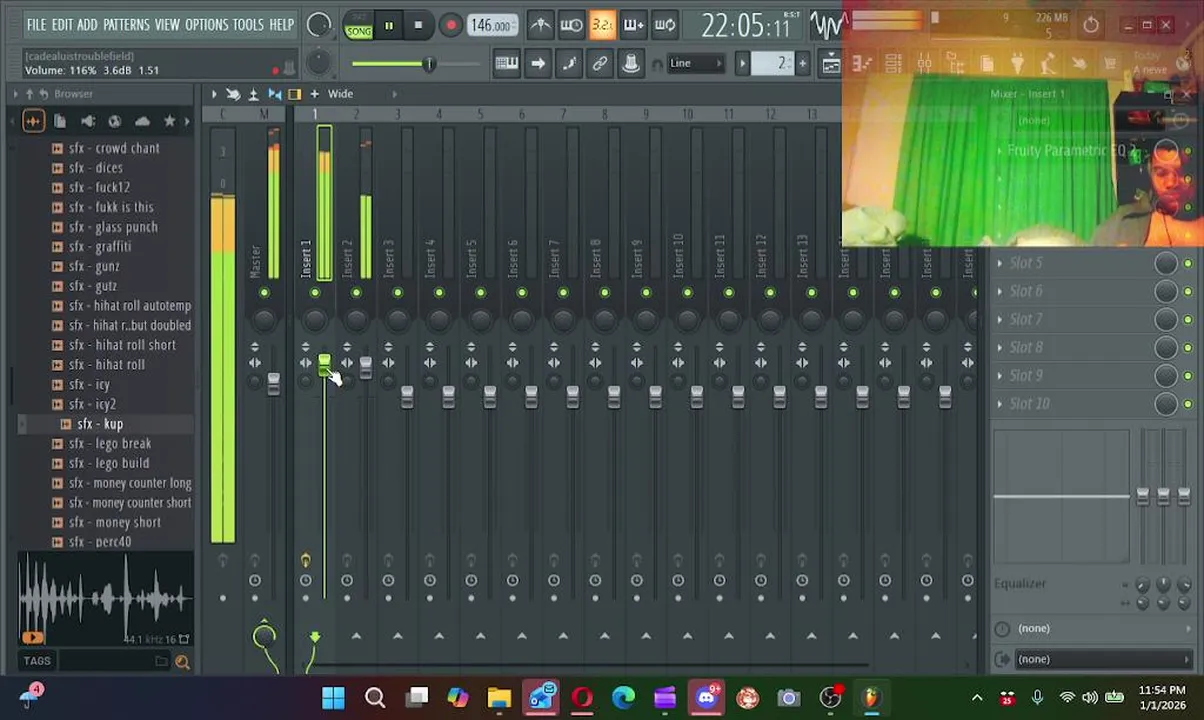Click previous pattern arrow in pattern selector
The height and width of the screenshot is (720, 1204).
click(x=742, y=64)
